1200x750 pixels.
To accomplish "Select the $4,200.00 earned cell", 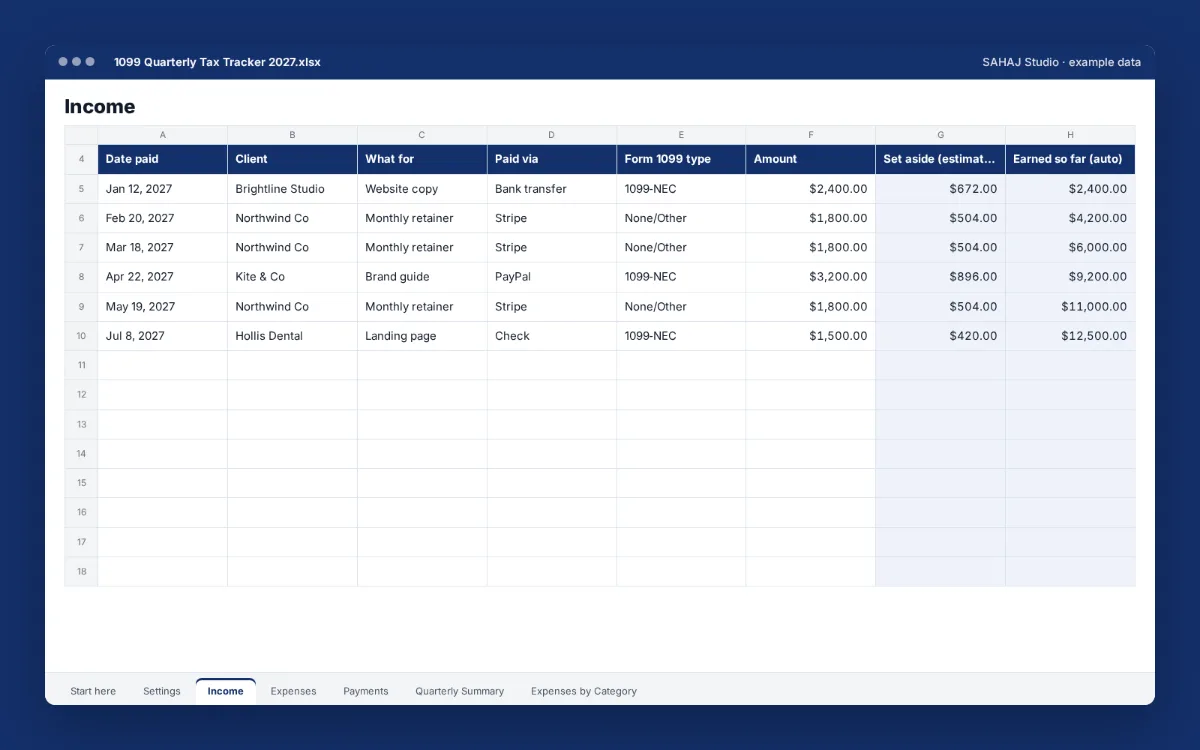I will tap(1070, 218).
